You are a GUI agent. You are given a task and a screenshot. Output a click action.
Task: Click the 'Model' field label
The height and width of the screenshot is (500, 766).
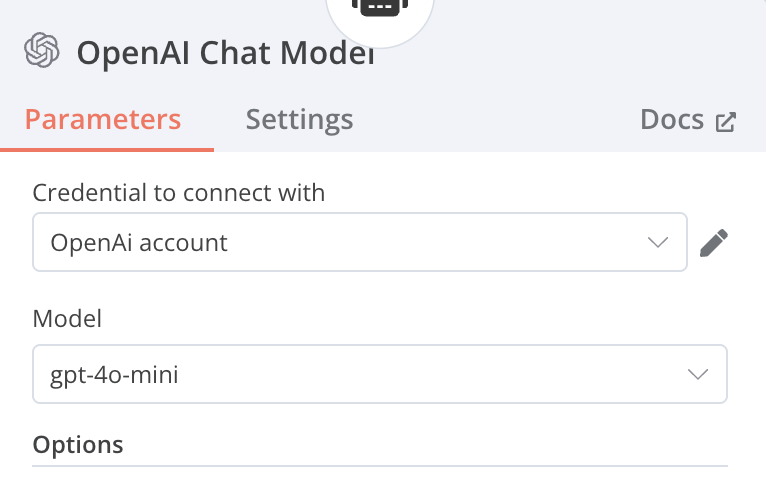67,319
